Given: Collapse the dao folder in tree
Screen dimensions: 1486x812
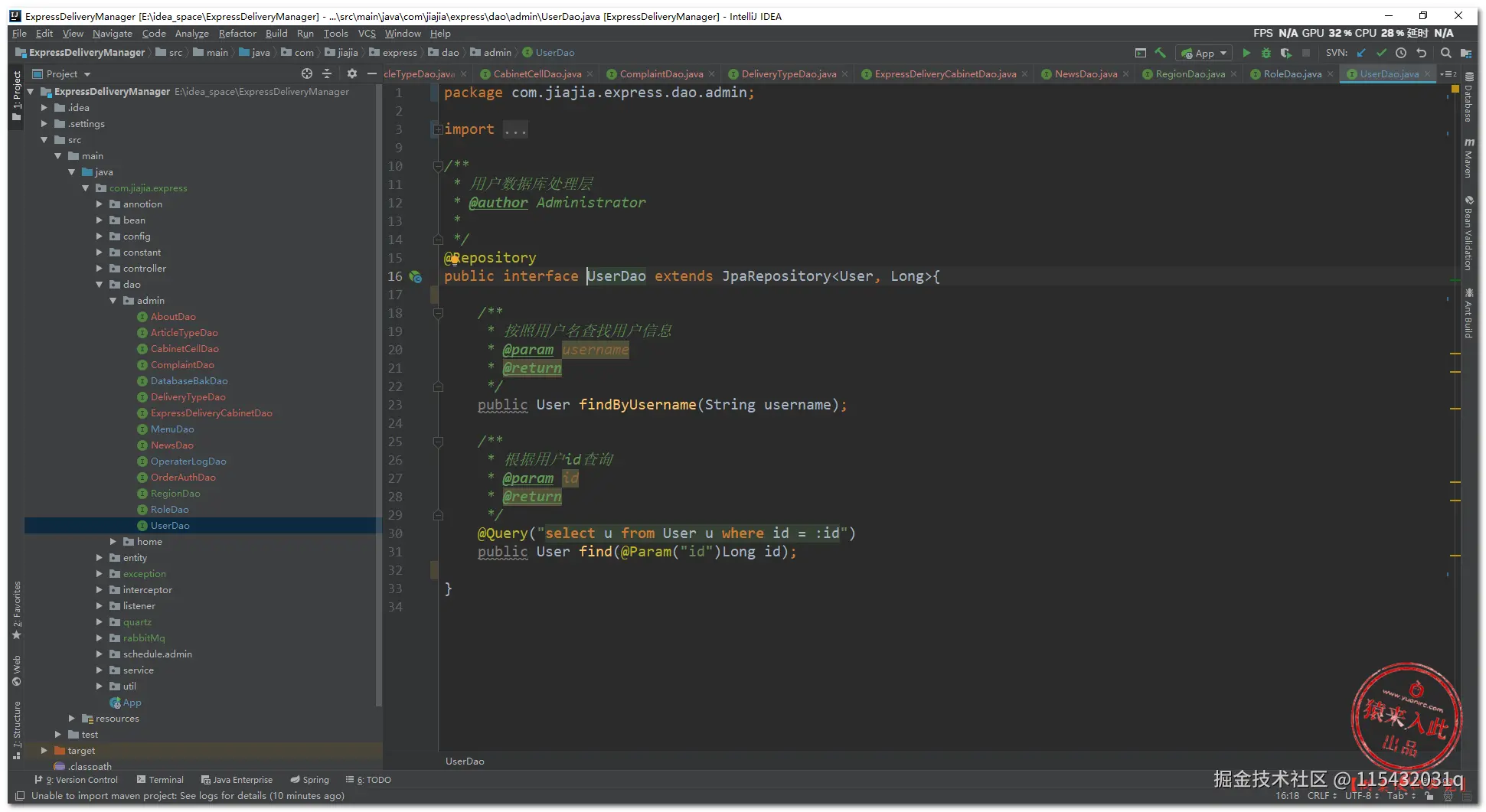Looking at the screenshot, I should tap(100, 285).
